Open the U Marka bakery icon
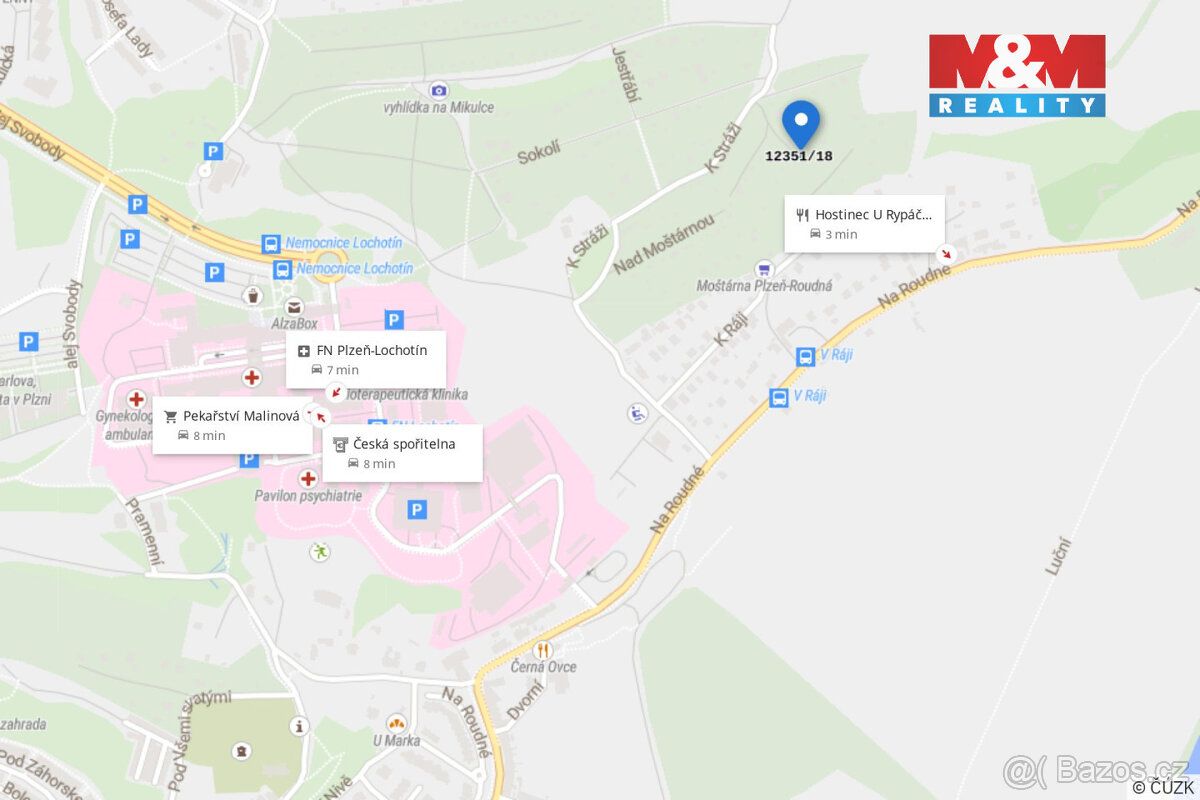The height and width of the screenshot is (800, 1200). [x=396, y=723]
